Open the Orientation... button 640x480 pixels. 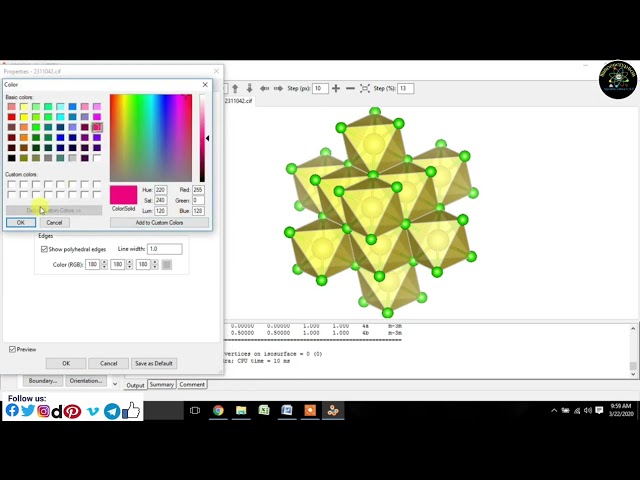coord(86,381)
